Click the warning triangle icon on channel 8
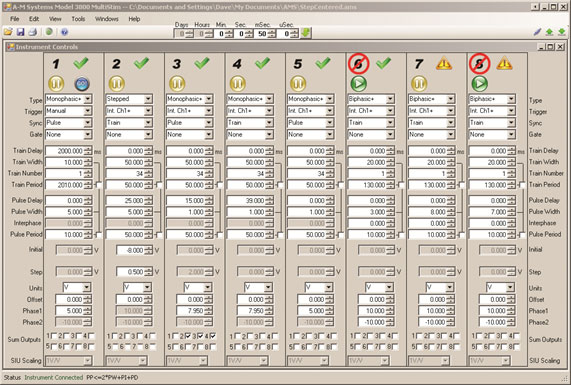Viewport: 571px width, 385px height. [x=504, y=63]
